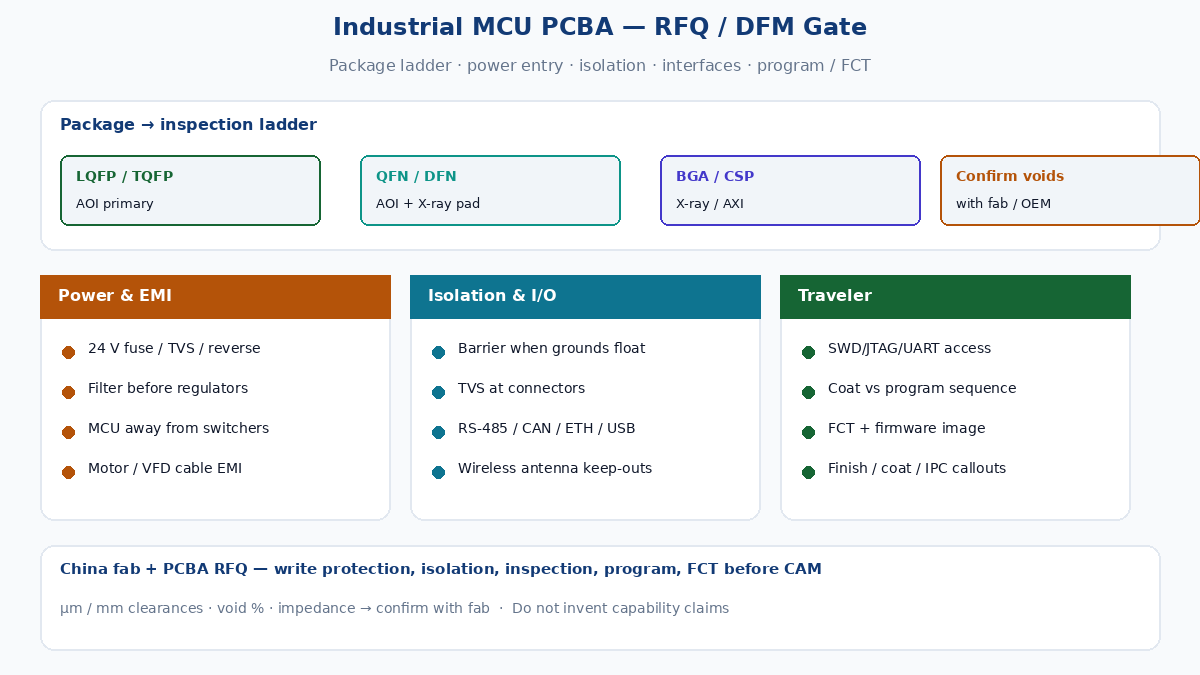Select the Confirm voids card
This screenshot has height=675, width=1200.
(1070, 190)
